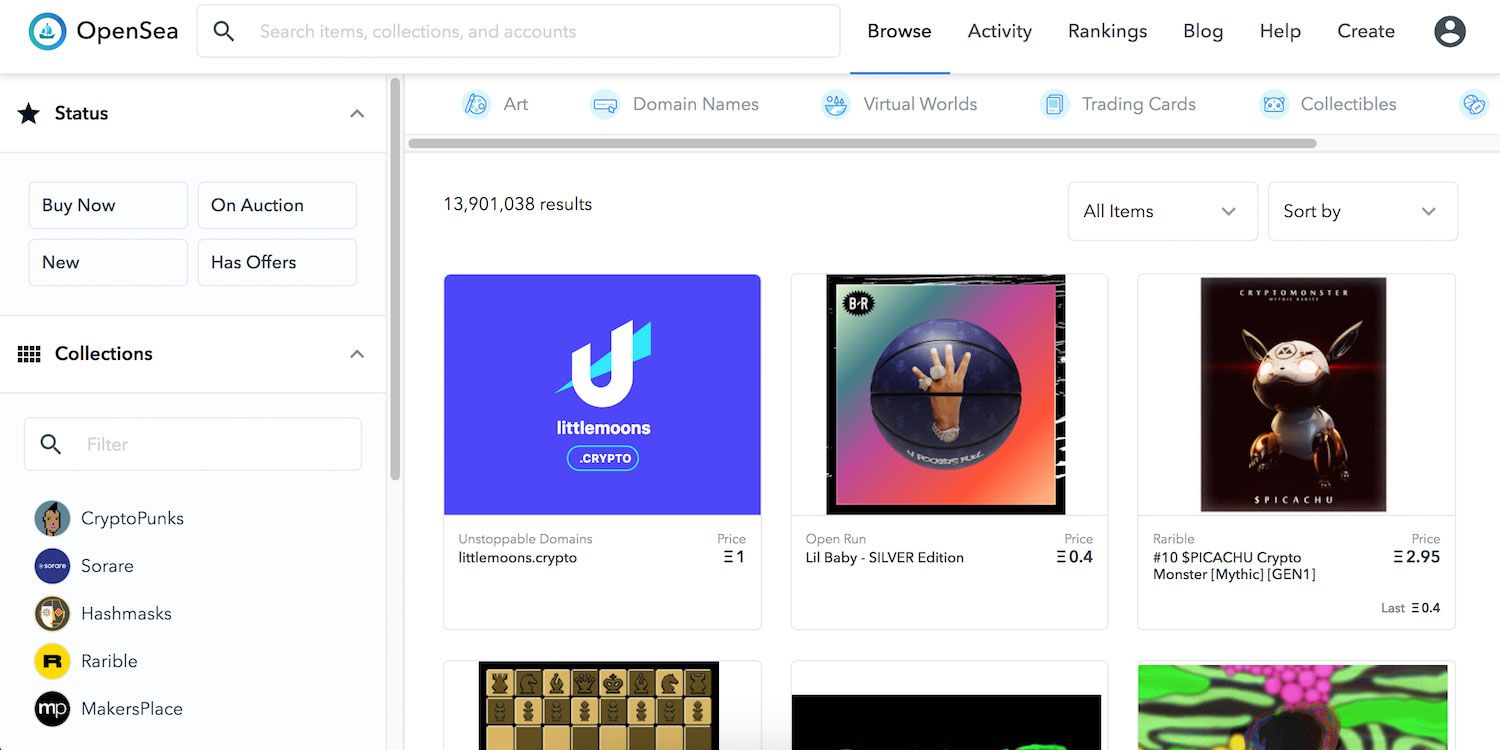Select the Collectibles category icon
1500x750 pixels.
click(x=1273, y=104)
